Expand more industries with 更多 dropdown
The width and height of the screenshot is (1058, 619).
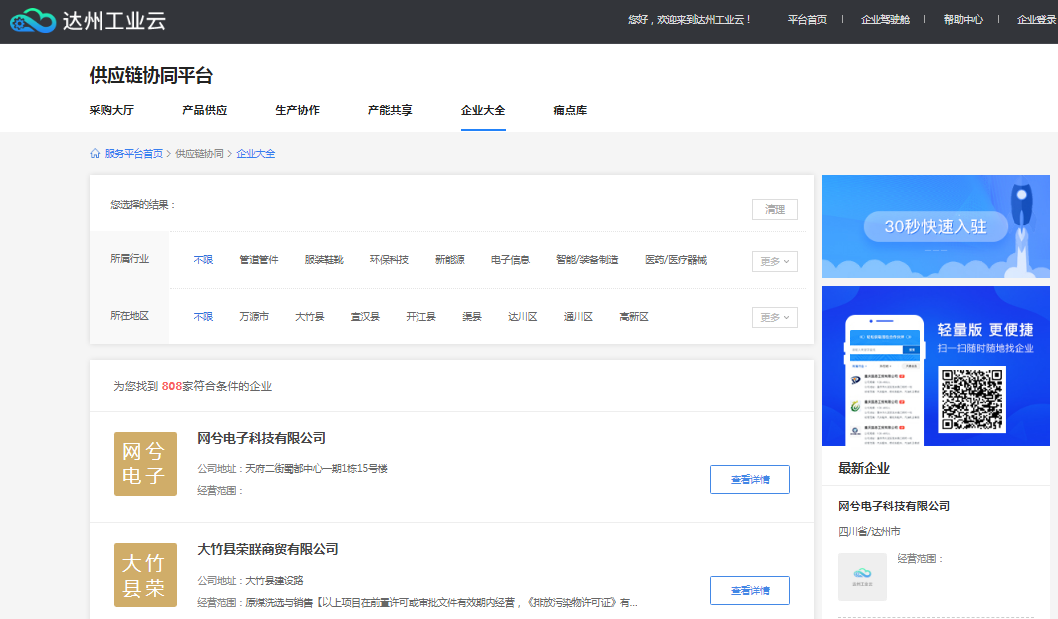774,261
